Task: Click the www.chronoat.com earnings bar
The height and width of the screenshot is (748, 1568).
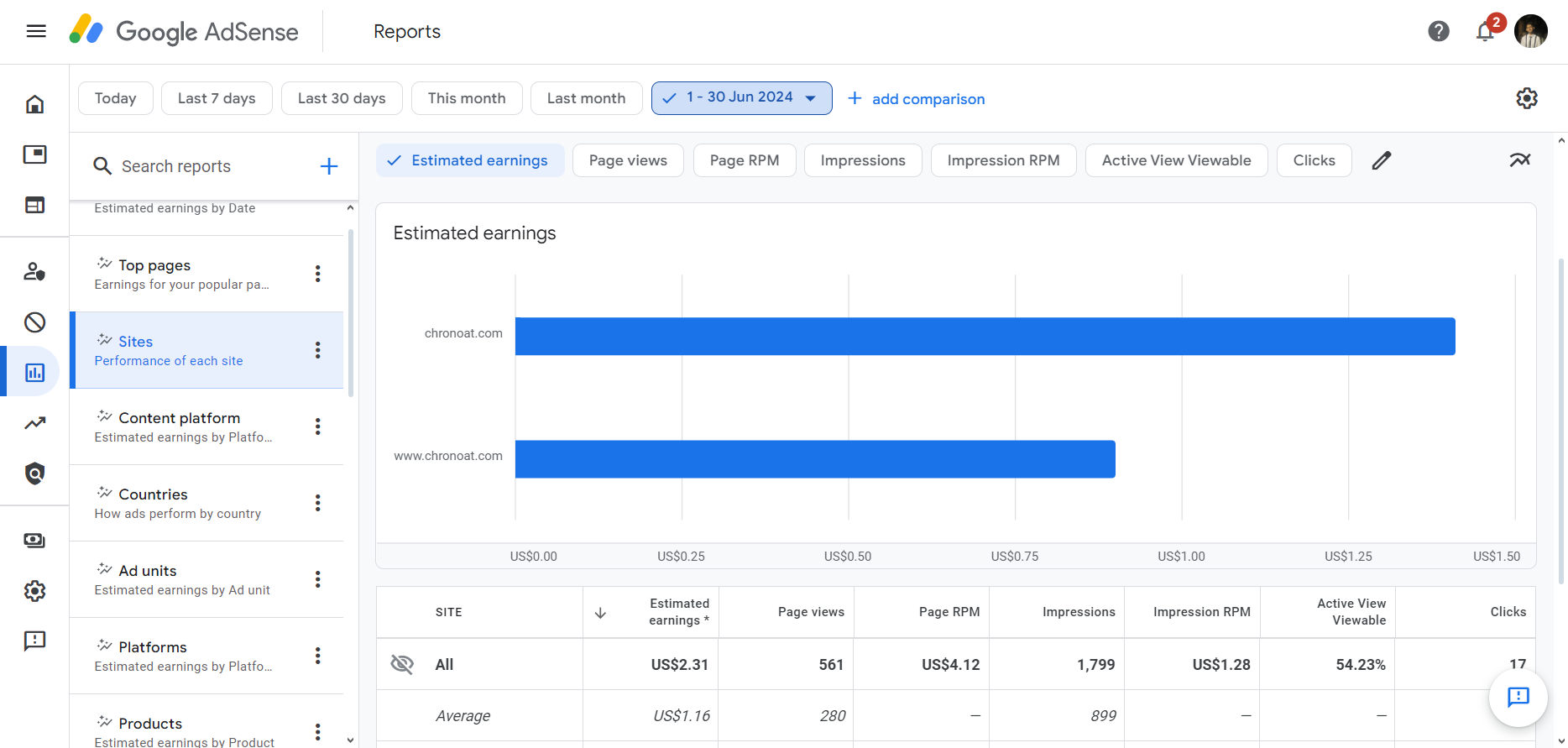Action: (x=815, y=459)
